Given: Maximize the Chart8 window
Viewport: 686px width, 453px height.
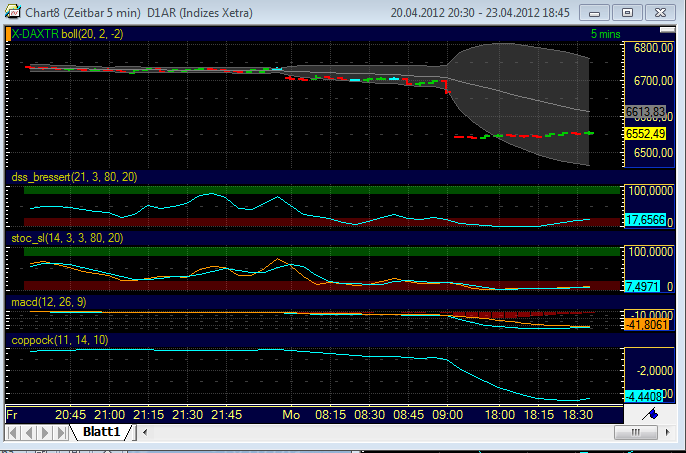Looking at the screenshot, I should [627, 12].
